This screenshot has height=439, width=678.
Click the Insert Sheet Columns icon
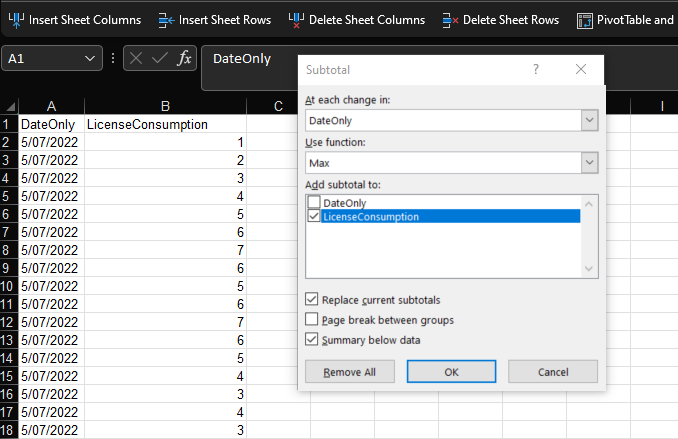(x=16, y=20)
